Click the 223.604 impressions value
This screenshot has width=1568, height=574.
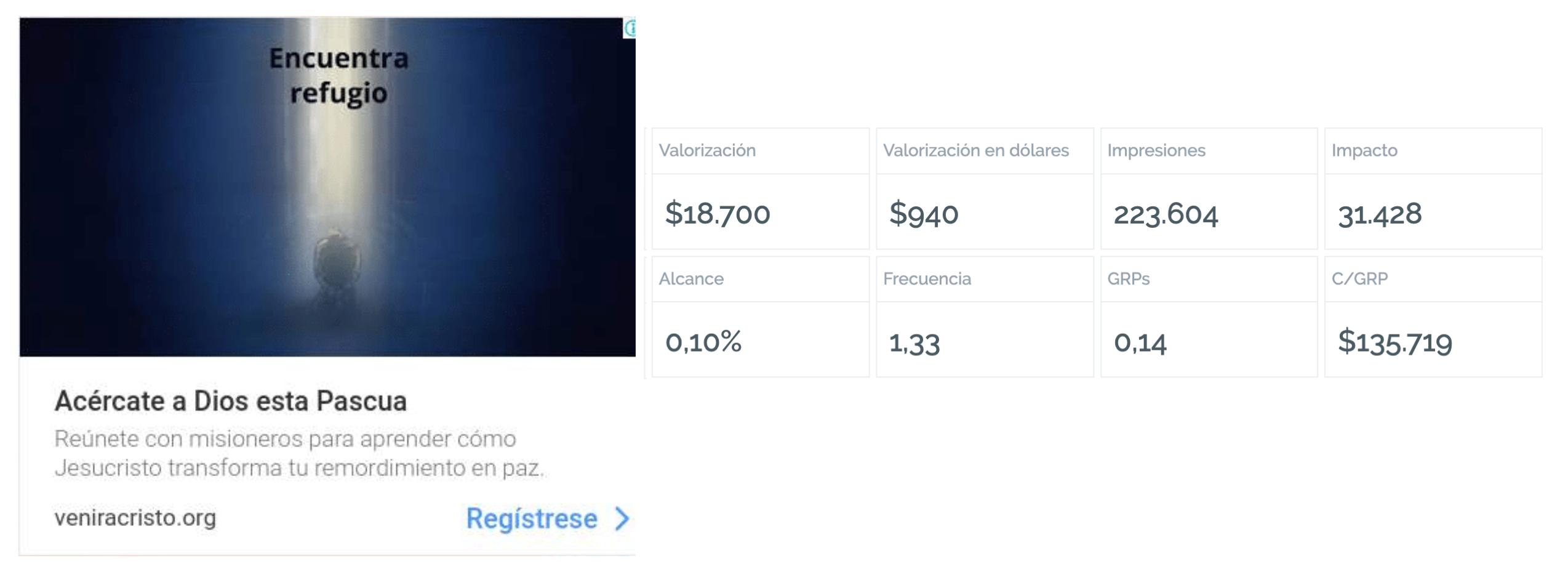point(1166,214)
